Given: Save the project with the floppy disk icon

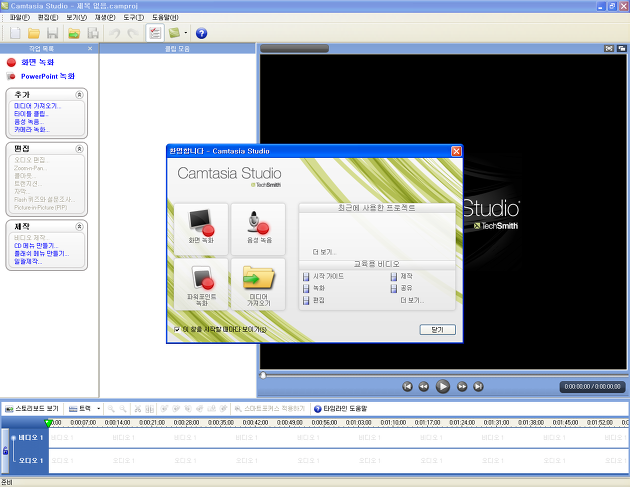Looking at the screenshot, I should tap(53, 33).
